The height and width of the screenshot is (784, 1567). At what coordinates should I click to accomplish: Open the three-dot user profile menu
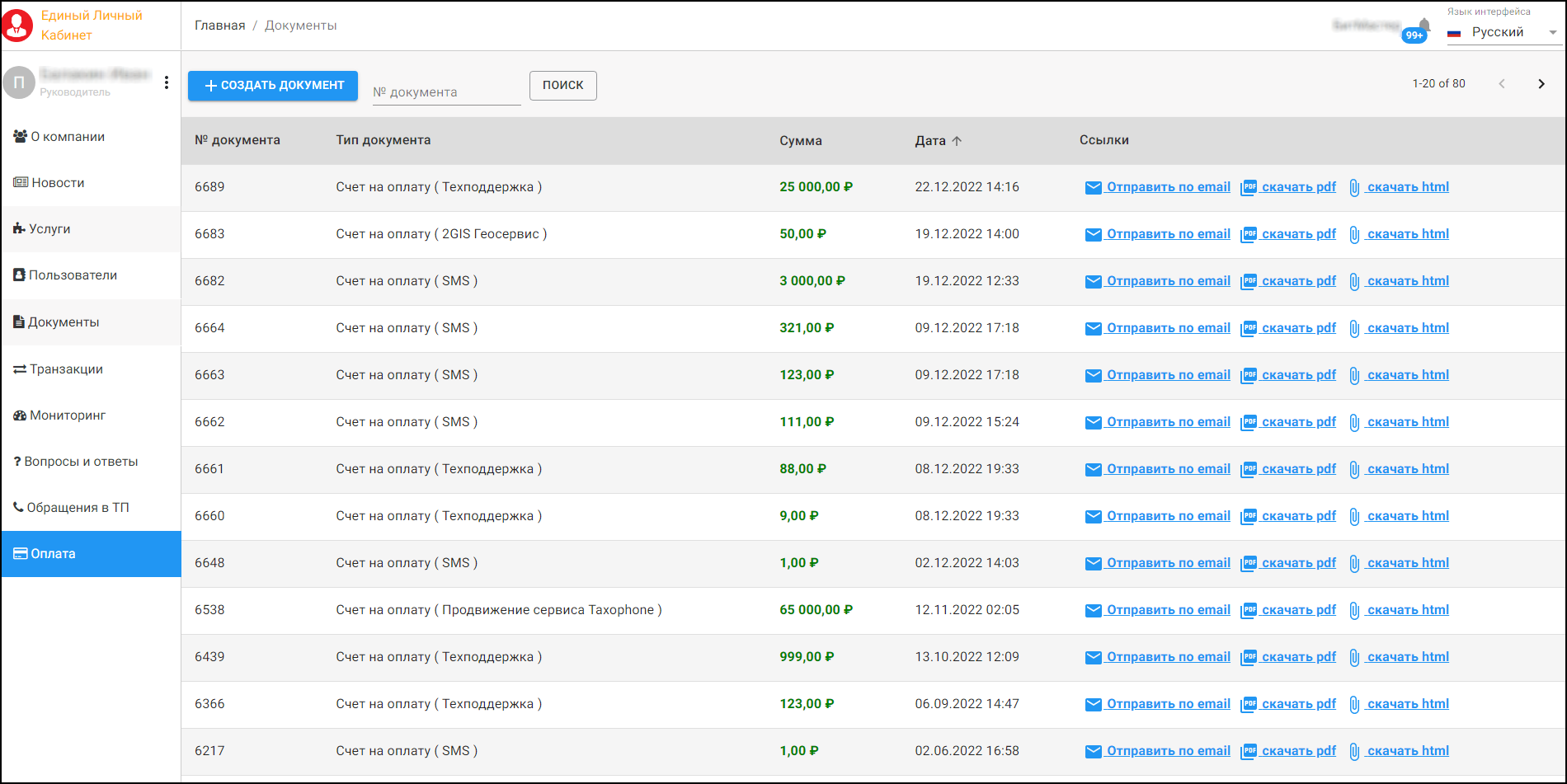(x=167, y=82)
